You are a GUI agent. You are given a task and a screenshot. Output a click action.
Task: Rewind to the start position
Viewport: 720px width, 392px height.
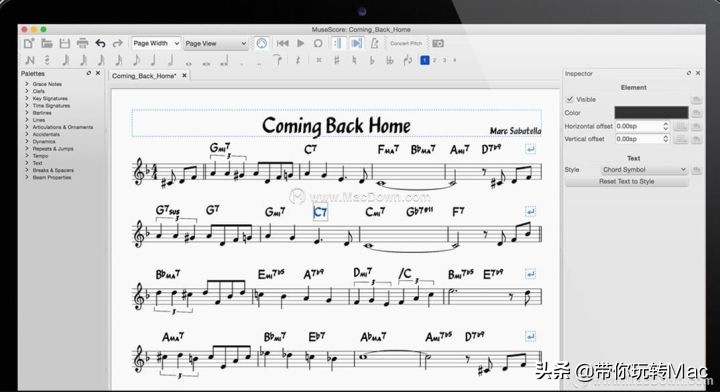tap(282, 43)
